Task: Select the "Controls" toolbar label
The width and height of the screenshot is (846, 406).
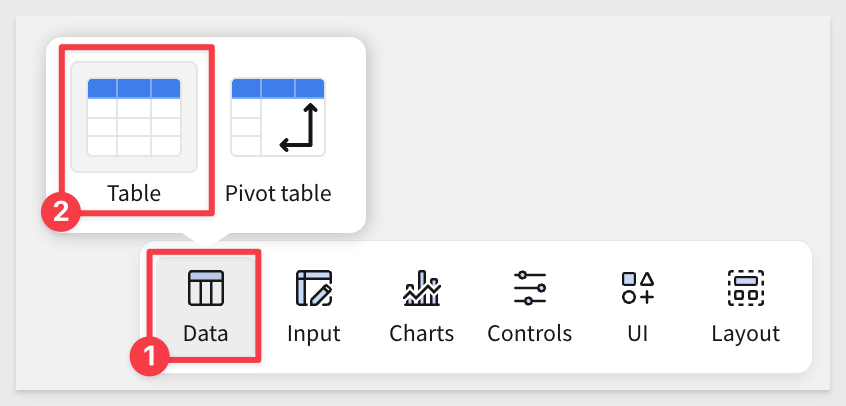Action: [x=529, y=333]
